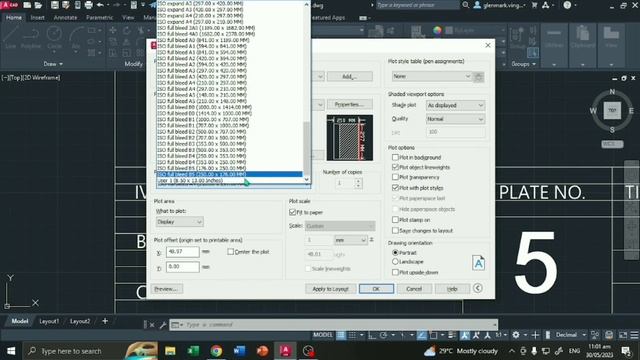This screenshot has width=640, height=360.
Task: Click the Properties button for the plotter
Action: coord(349,104)
